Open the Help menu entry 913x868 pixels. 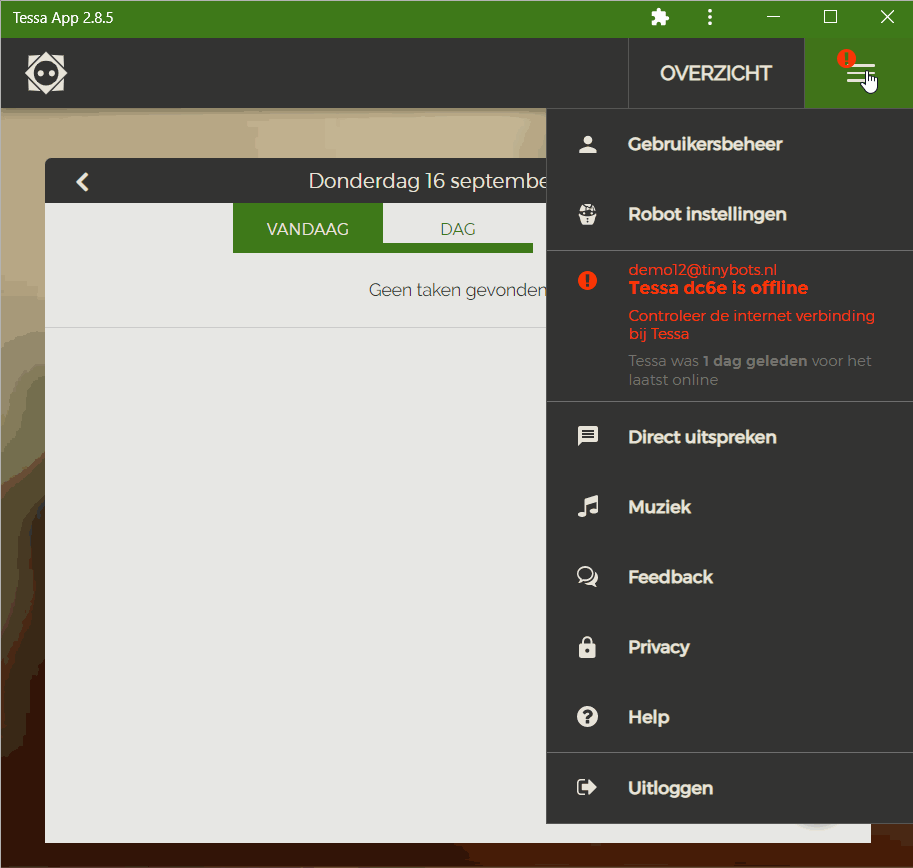click(730, 717)
